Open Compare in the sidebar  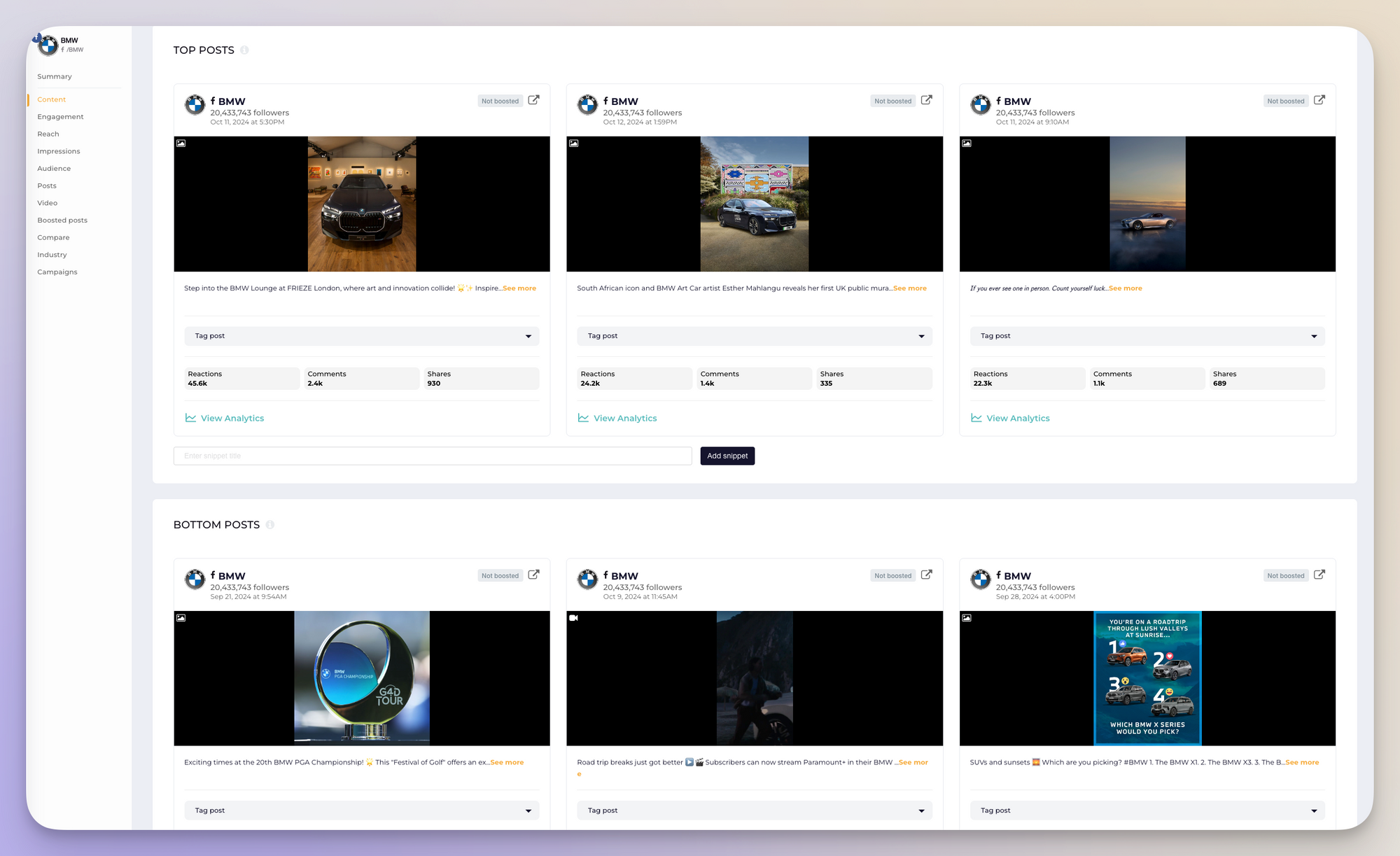53,237
